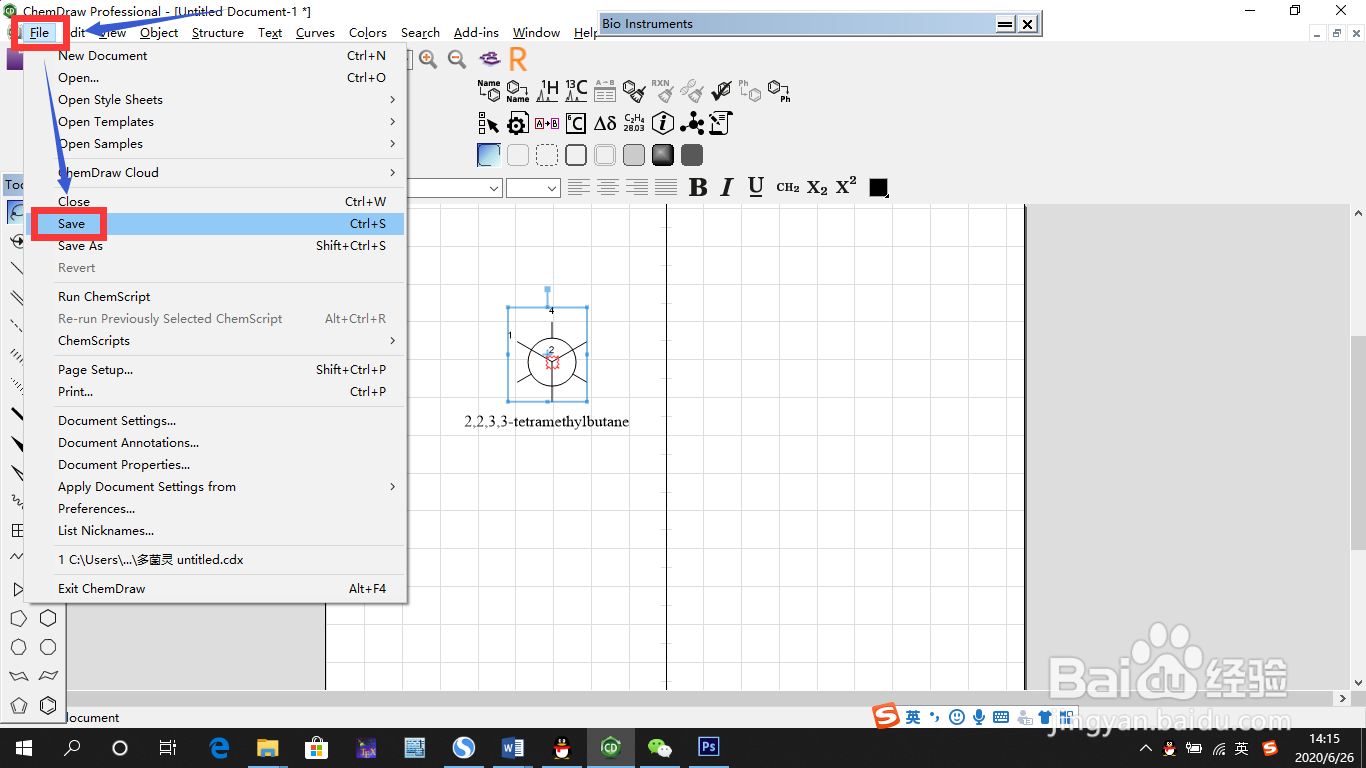This screenshot has height=768, width=1366.
Task: Select the cyclooctane ring tool
Action: click(x=48, y=647)
